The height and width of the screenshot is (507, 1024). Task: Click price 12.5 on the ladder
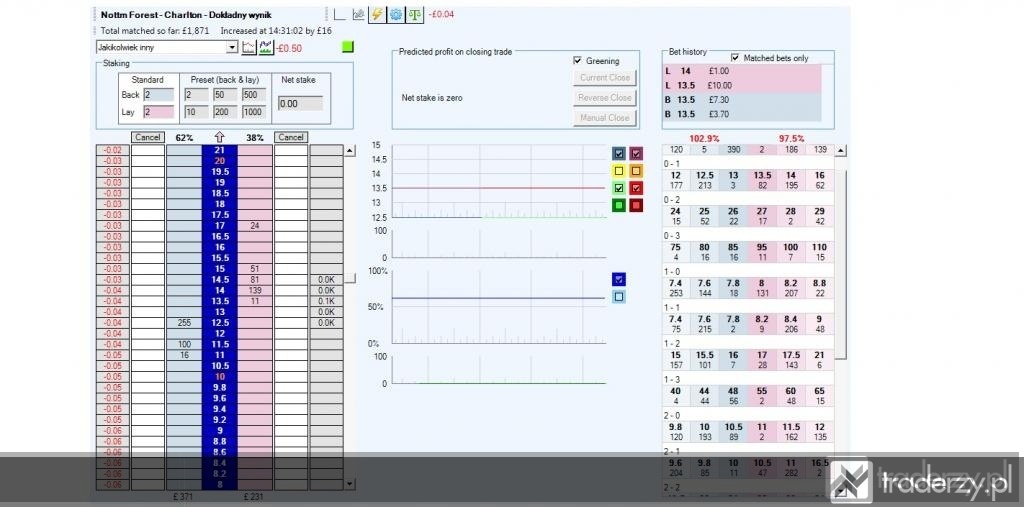pos(219,323)
